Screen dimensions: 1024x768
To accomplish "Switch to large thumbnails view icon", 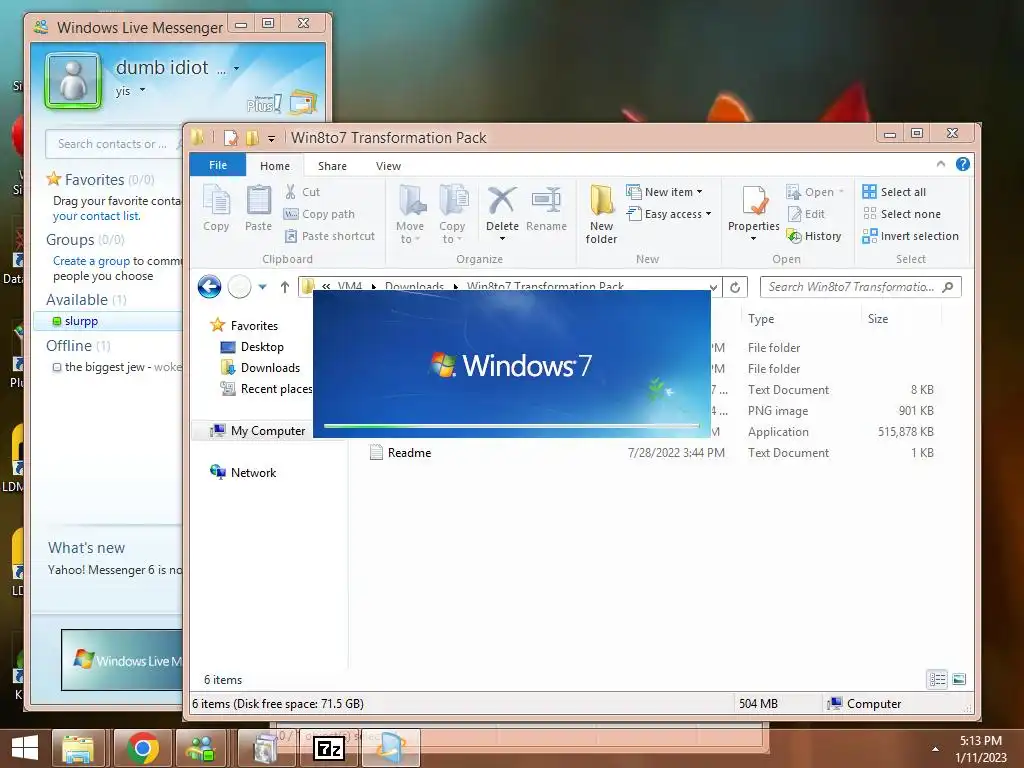I will 959,679.
